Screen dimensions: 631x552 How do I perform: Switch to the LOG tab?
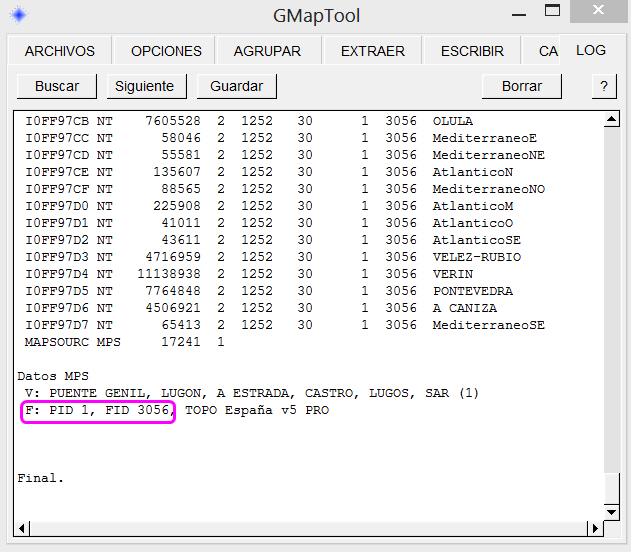591,50
